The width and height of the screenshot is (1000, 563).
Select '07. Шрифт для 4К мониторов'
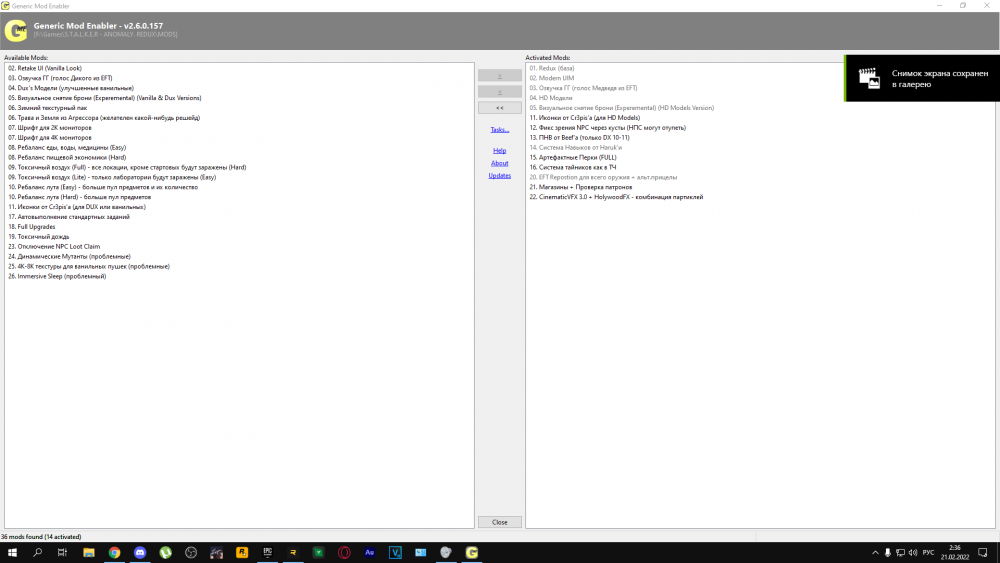click(50, 138)
